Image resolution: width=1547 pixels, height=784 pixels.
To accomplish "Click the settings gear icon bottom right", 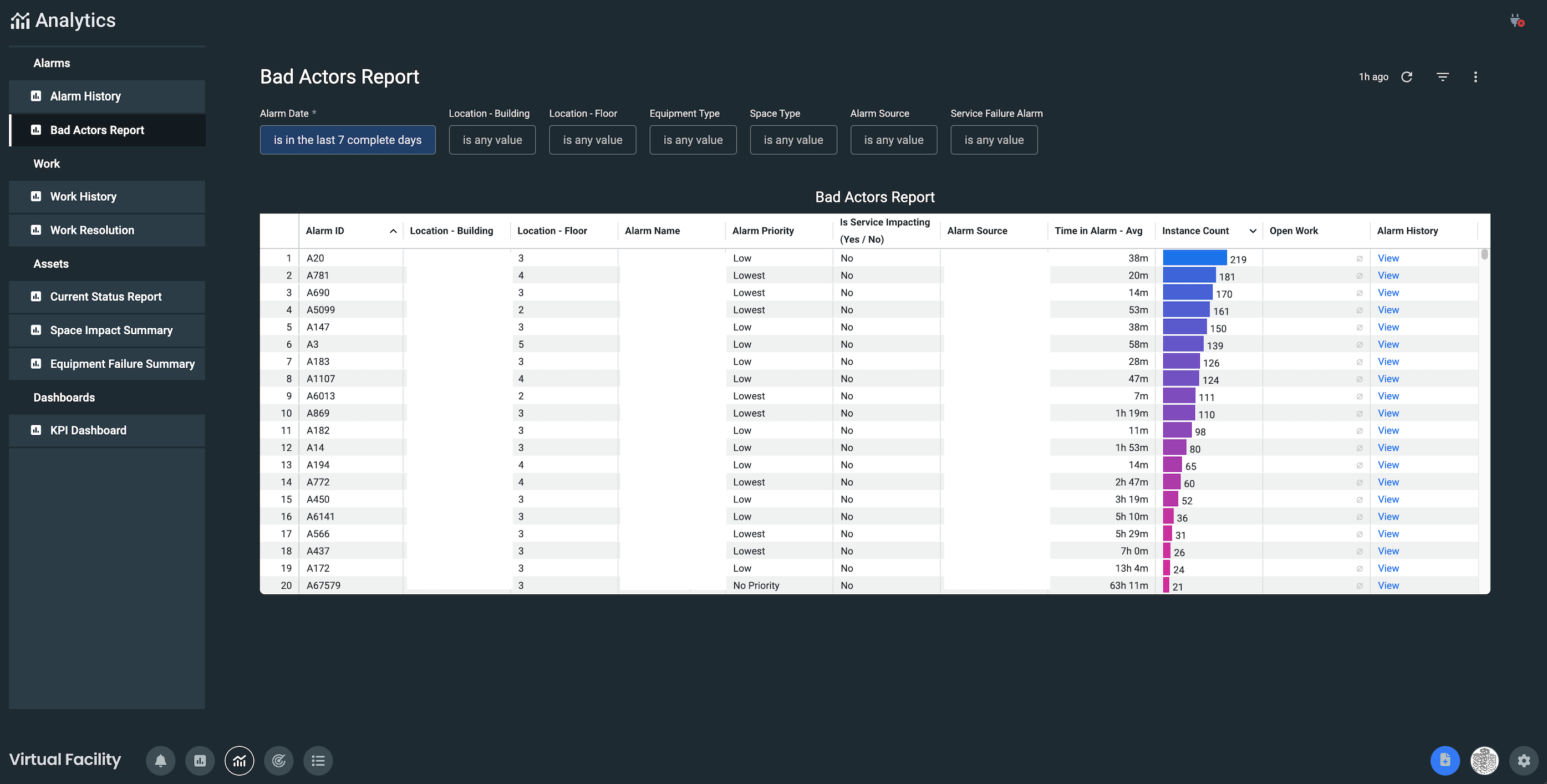I will [x=1524, y=761].
